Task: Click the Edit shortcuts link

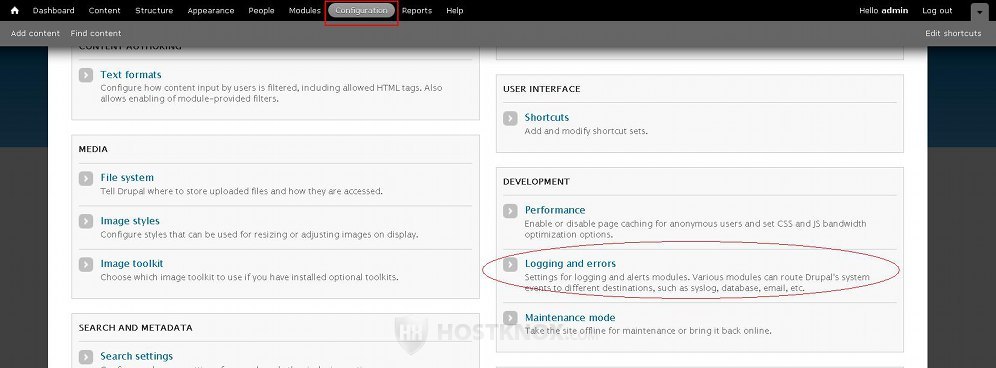Action: coord(953,33)
